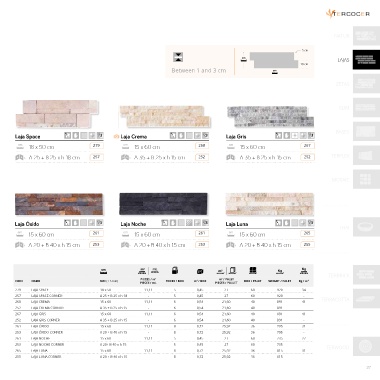Click the first usage icon beside Laja Oxido
The height and width of the screenshot is (380, 380).
pos(67,223)
